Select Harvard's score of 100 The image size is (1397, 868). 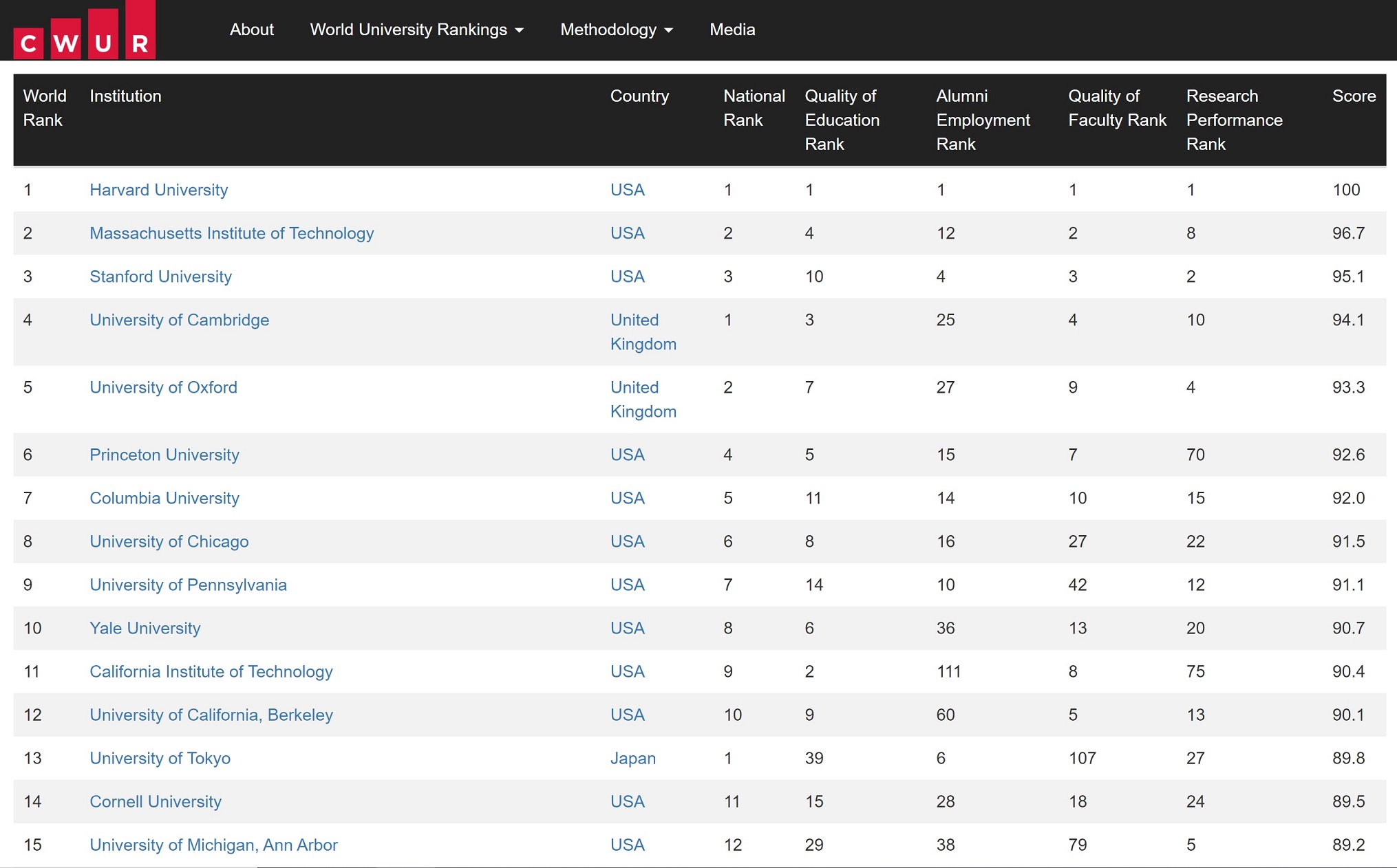pyautogui.click(x=1347, y=190)
